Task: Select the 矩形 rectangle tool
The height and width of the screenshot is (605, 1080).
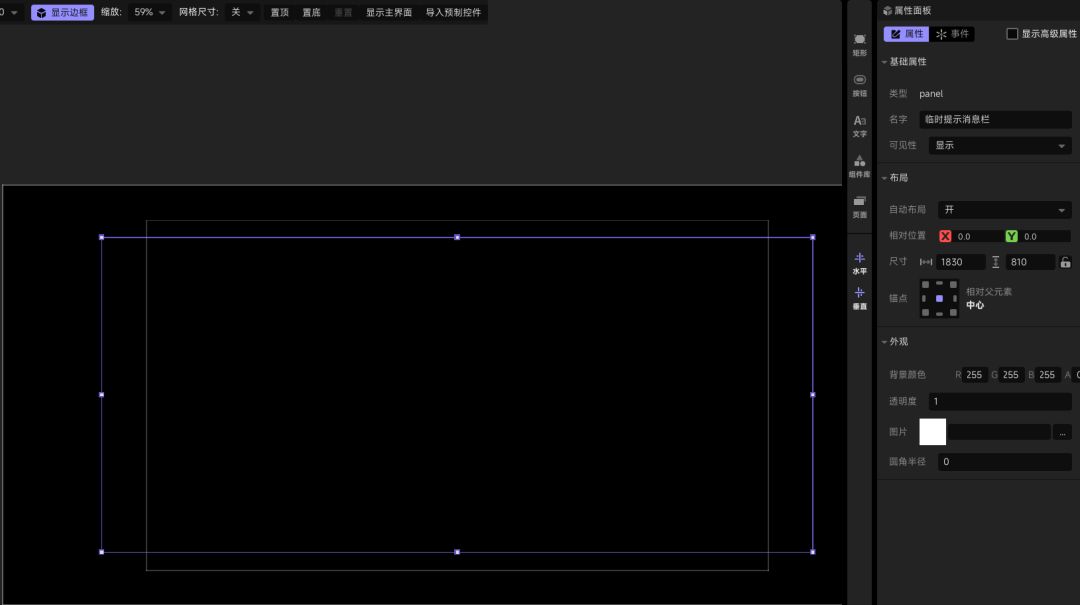Action: [x=860, y=45]
